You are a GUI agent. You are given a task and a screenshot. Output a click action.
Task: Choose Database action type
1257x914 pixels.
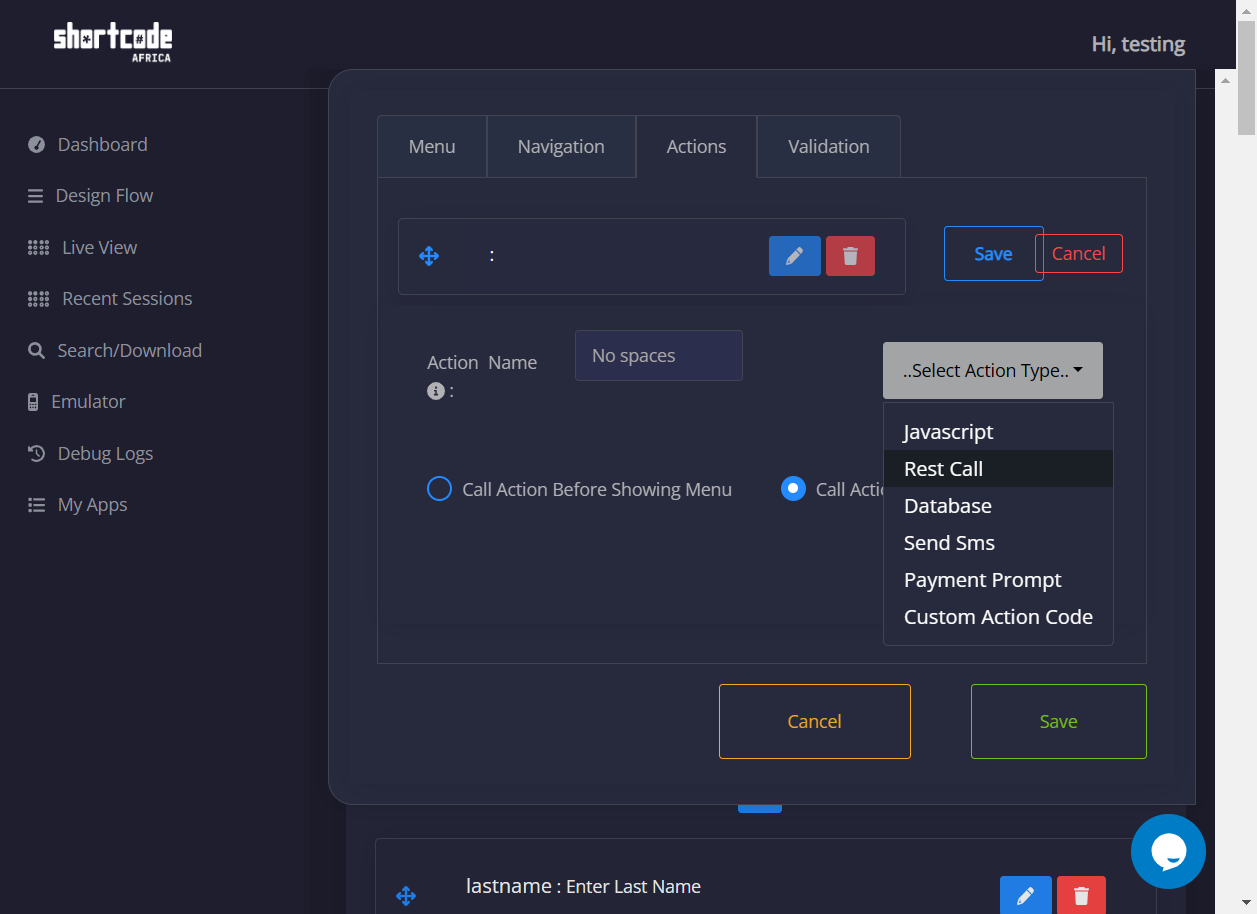click(998, 506)
